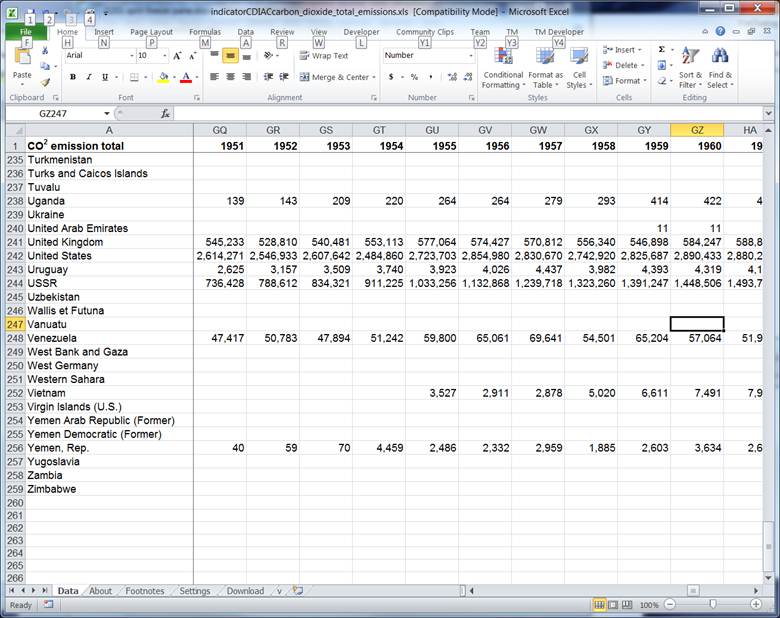Viewport: 780px width, 618px height.
Task: Open Conditional Formatting menu
Action: pos(502,68)
